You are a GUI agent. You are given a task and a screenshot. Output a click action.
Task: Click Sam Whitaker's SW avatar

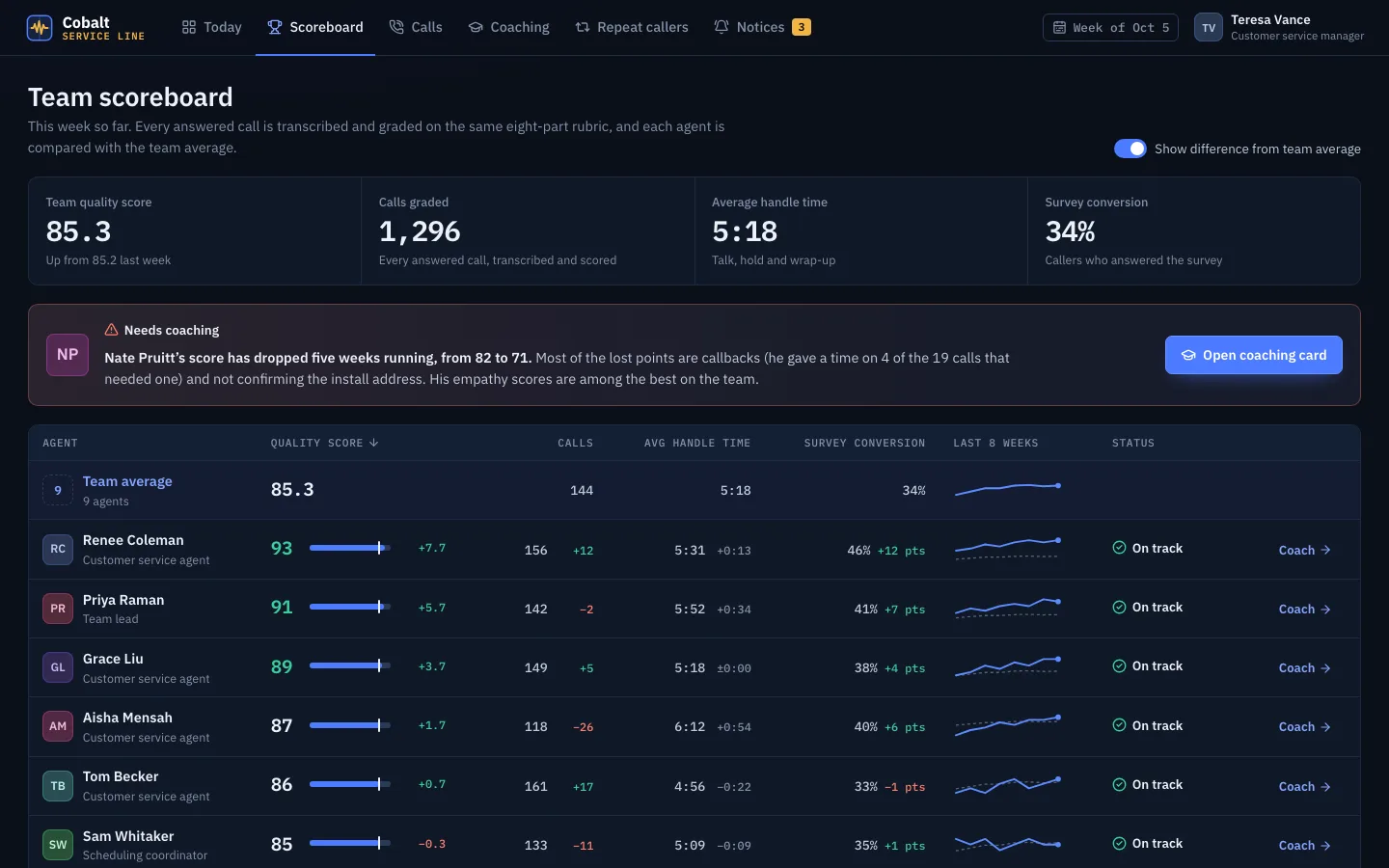click(58, 845)
